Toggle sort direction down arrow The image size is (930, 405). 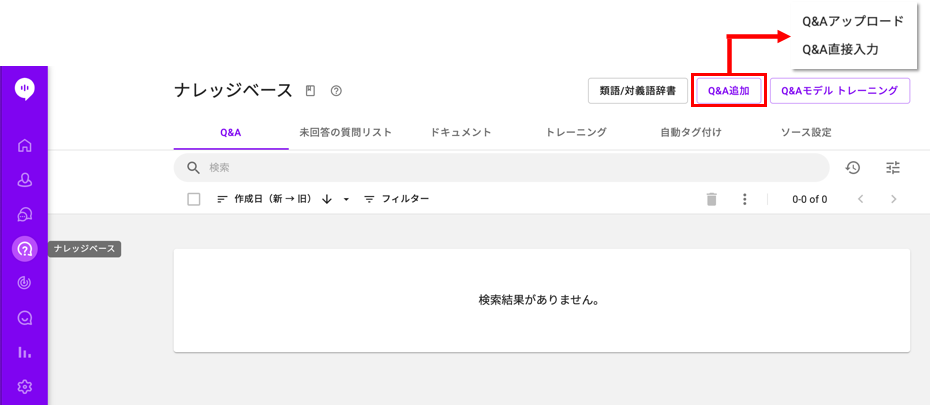326,199
